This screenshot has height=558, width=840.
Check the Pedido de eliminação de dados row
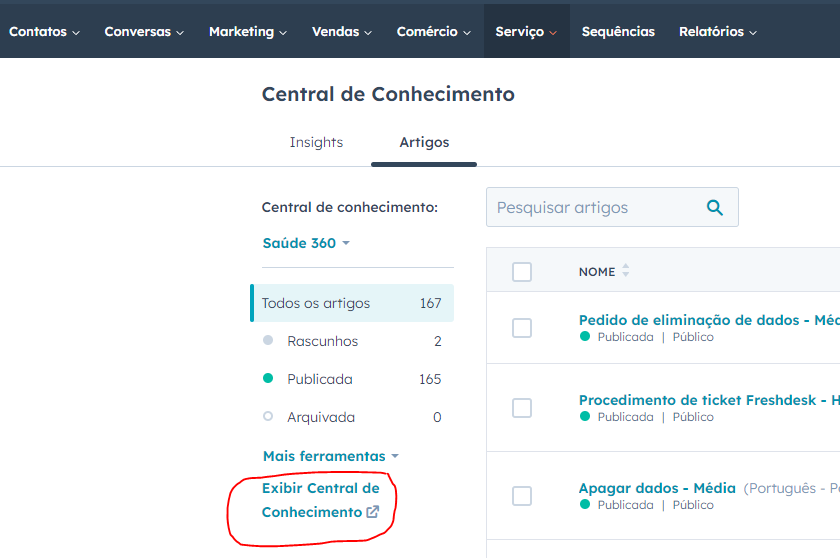(522, 328)
